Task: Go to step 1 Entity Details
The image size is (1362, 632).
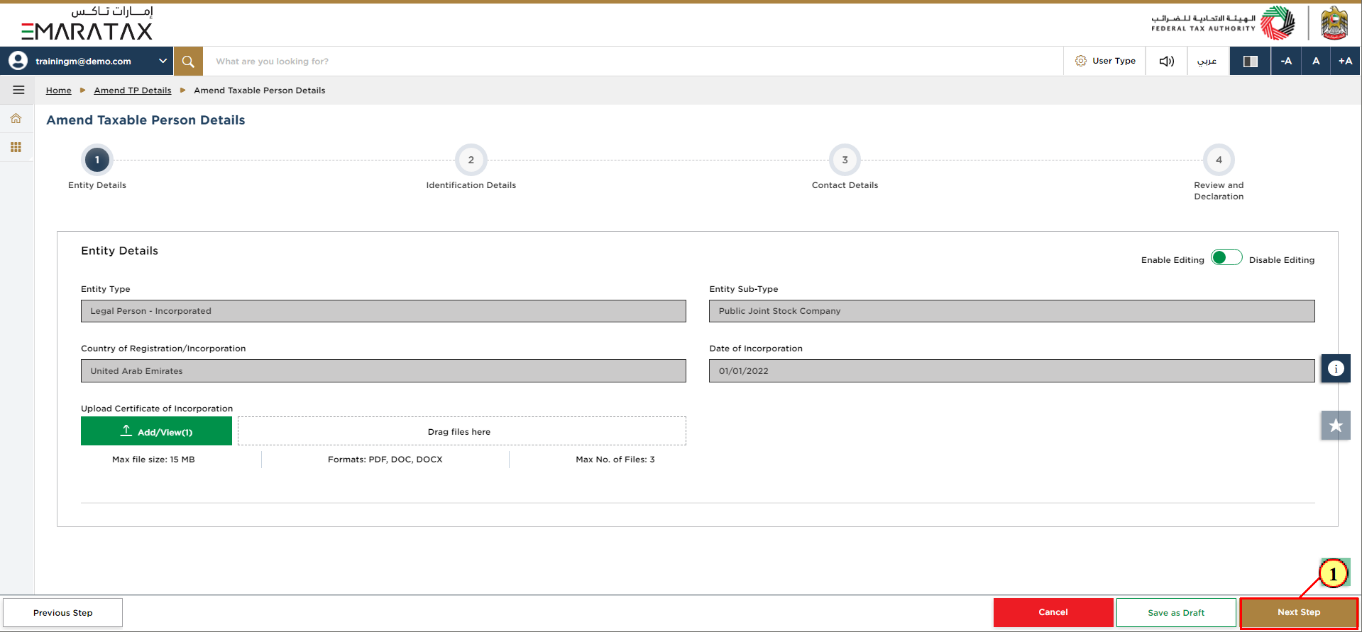Action: point(97,160)
